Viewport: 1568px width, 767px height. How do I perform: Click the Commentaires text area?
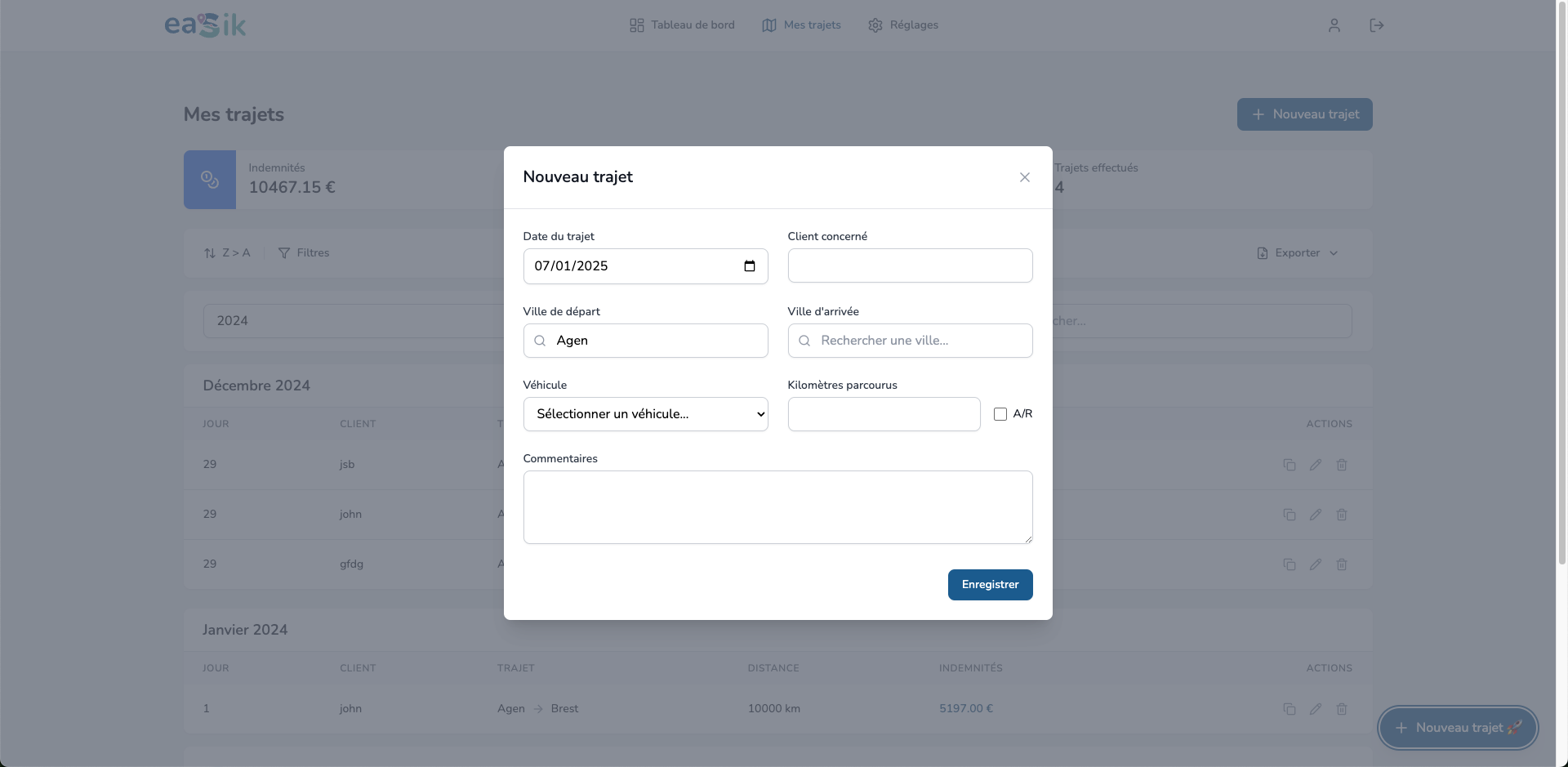click(777, 507)
